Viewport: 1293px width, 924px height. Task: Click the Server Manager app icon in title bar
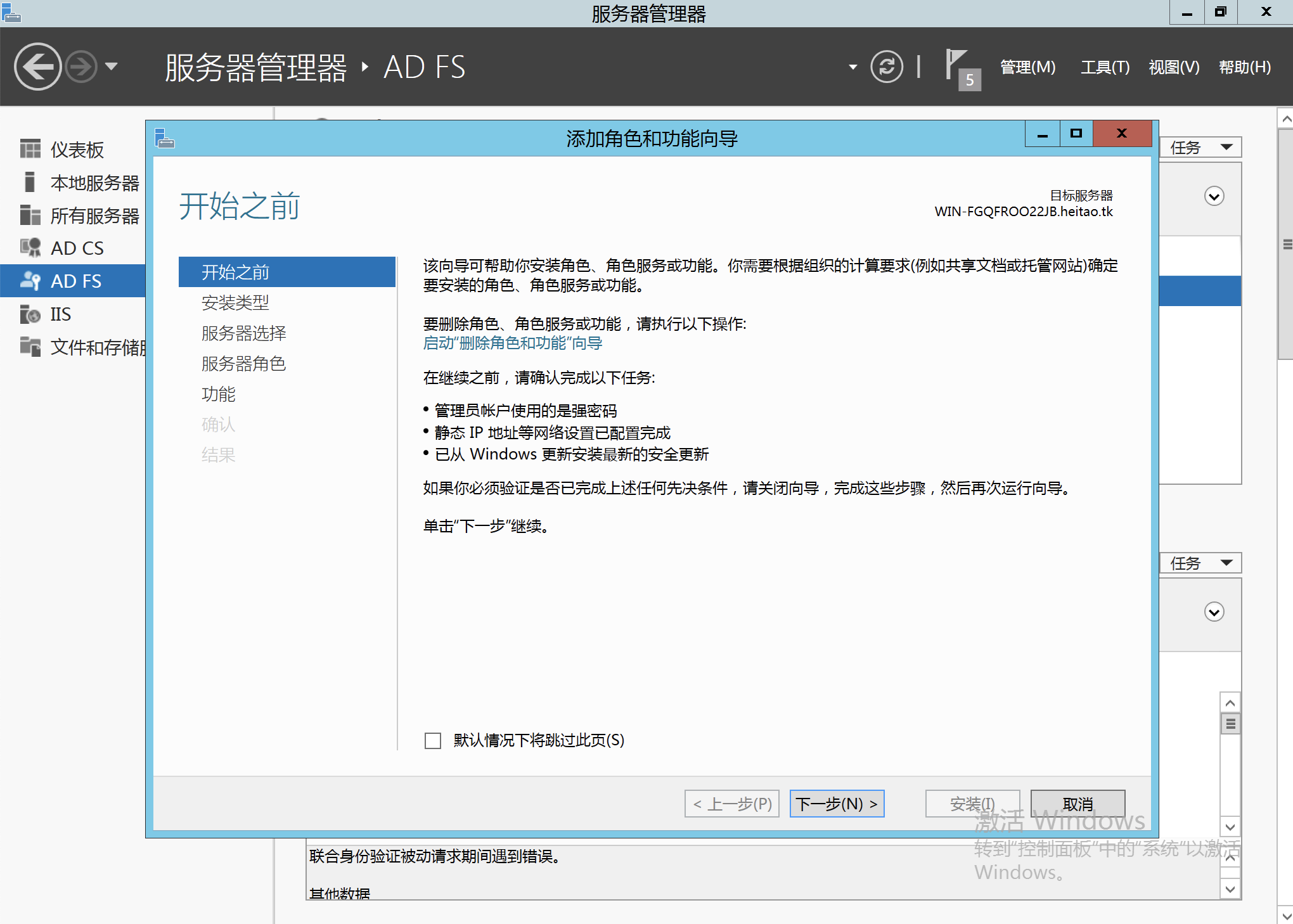pyautogui.click(x=11, y=12)
